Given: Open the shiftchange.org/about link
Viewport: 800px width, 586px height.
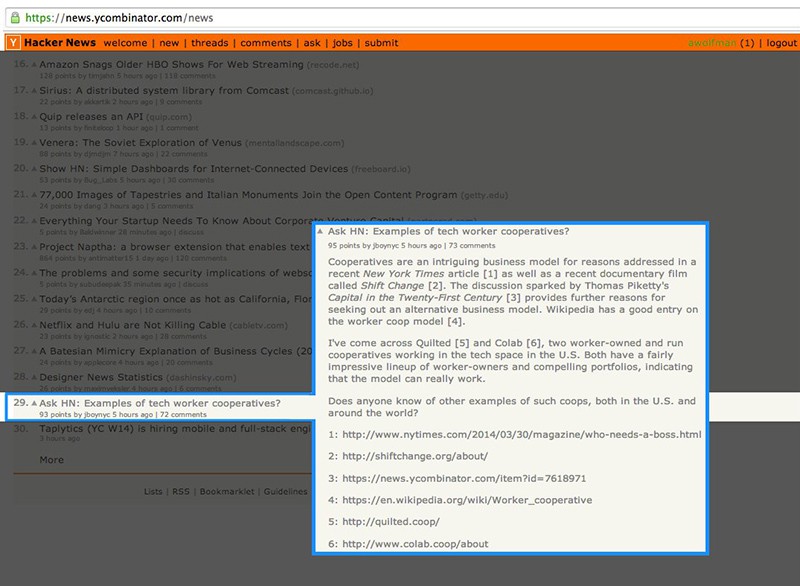Looking at the screenshot, I should (415, 456).
